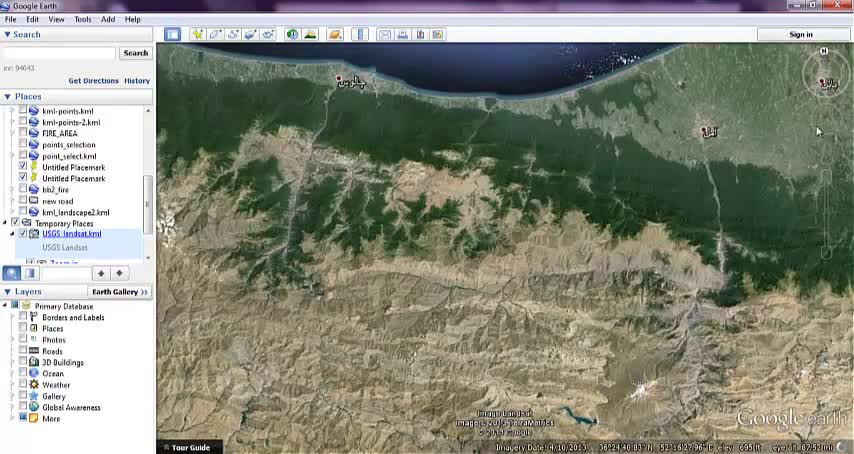The image size is (854, 454).
Task: Open the File menu
Action: pos(10,19)
